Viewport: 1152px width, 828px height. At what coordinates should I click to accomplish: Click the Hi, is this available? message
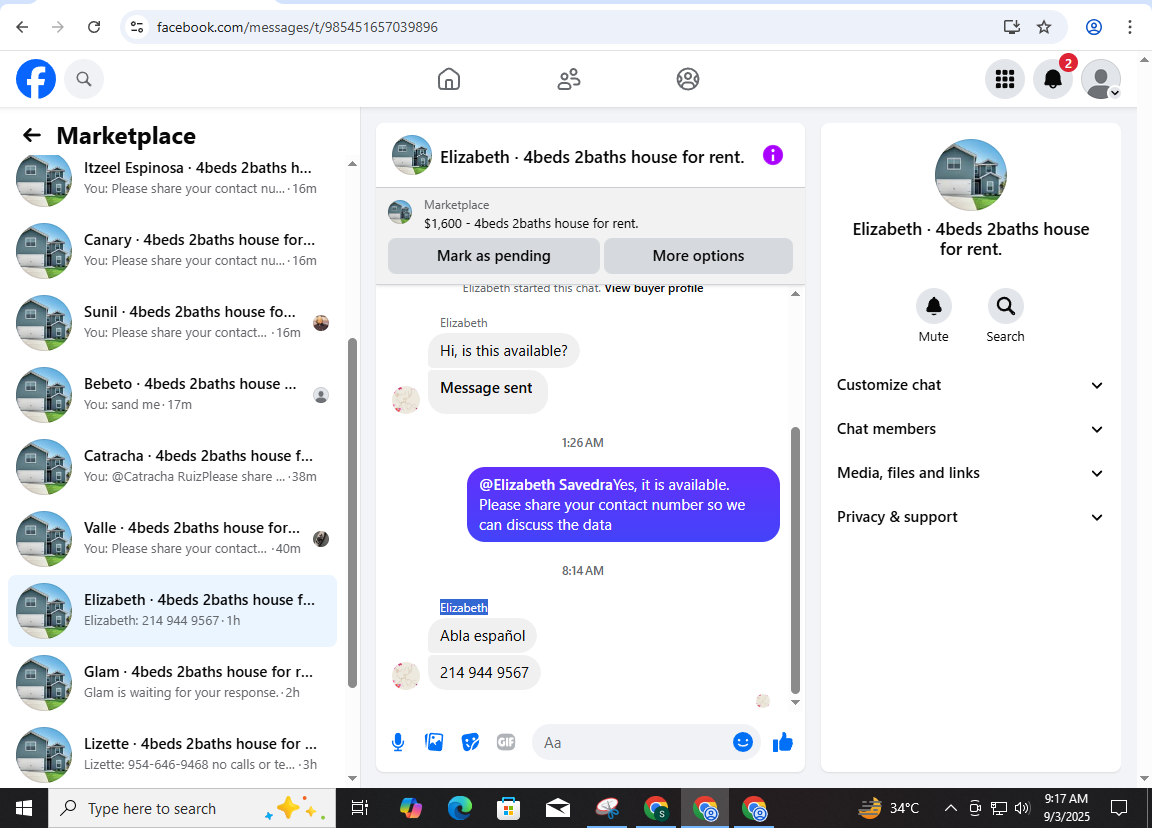click(504, 351)
